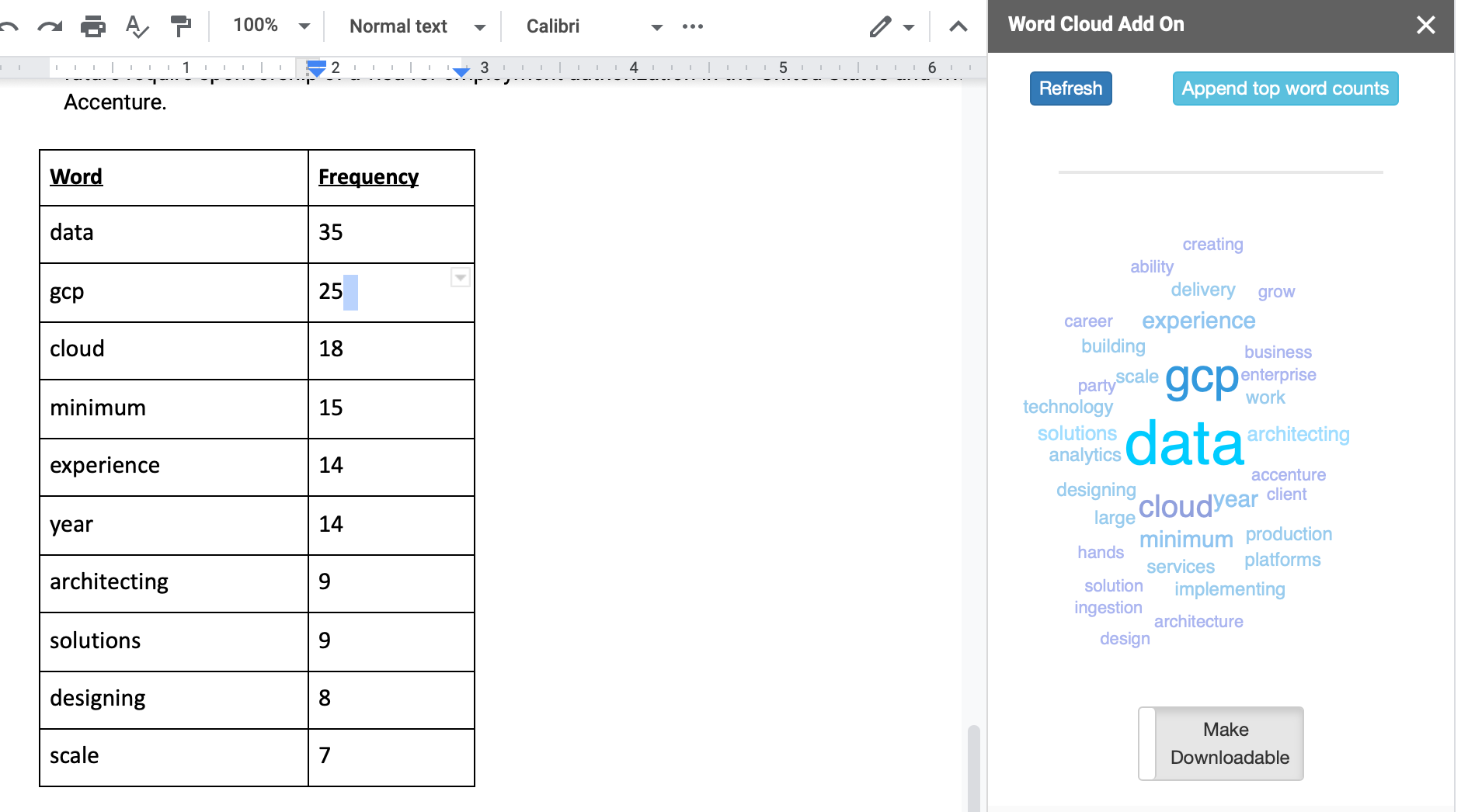Select the left indent marker on the ruler
Viewport: 1468px width, 812px height.
317,71
